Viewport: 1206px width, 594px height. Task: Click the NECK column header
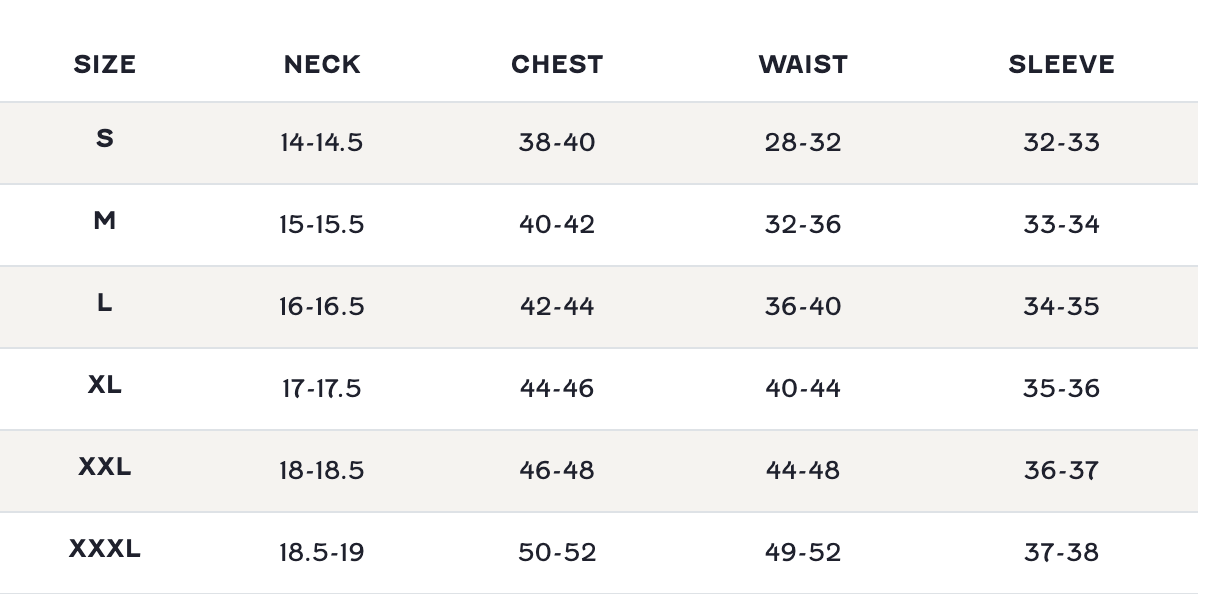pos(321,65)
